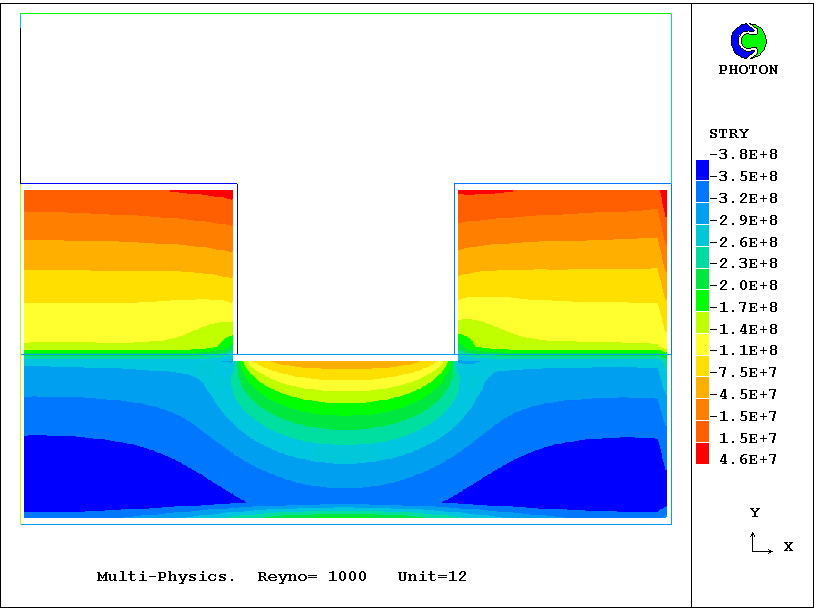
Task: Click the Reyno= 1000 caption text
Action: tap(312, 577)
